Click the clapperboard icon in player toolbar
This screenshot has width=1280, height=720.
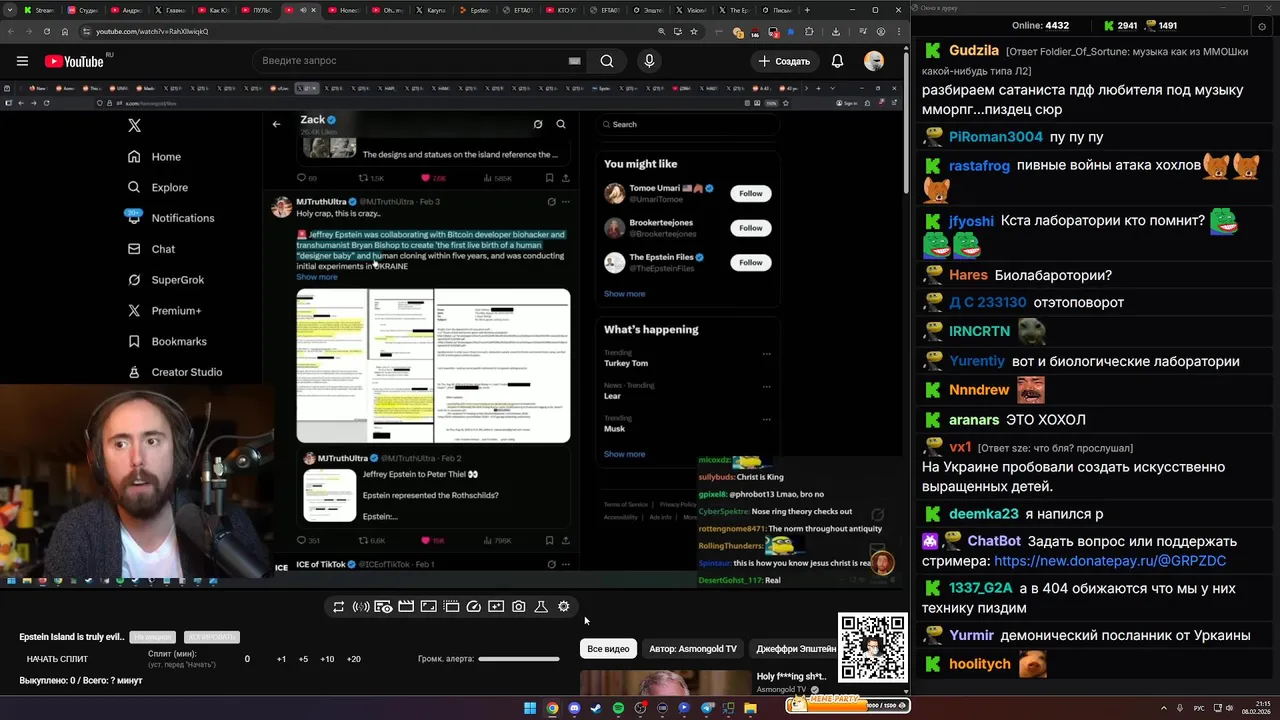tap(406, 607)
